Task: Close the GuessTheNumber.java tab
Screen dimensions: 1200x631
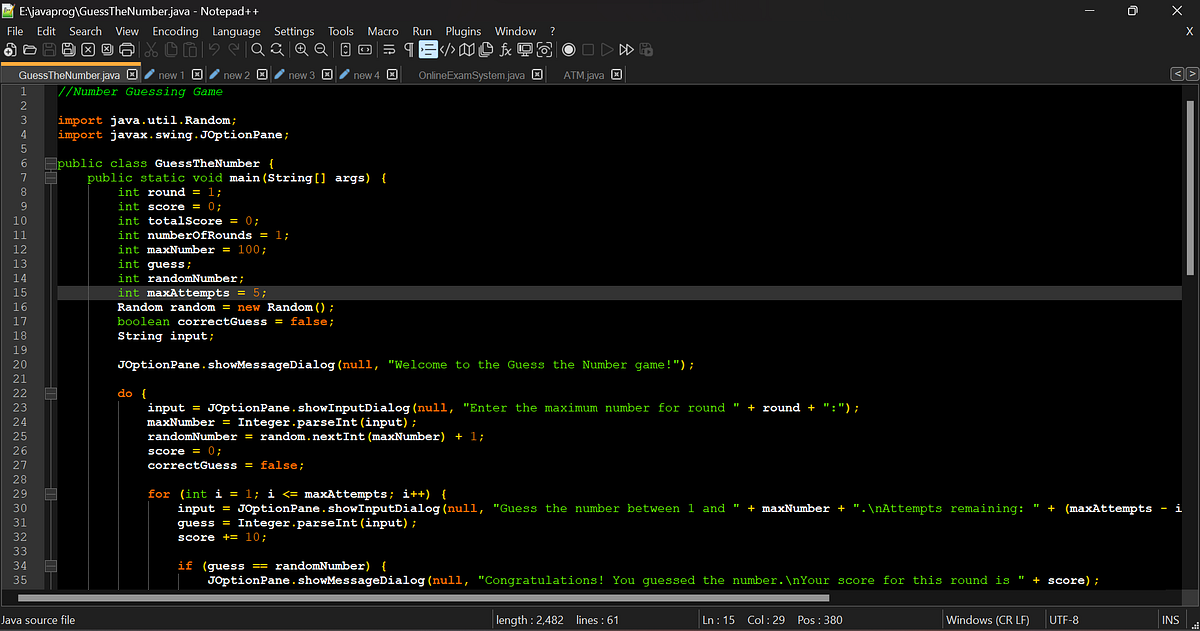Action: 132,75
